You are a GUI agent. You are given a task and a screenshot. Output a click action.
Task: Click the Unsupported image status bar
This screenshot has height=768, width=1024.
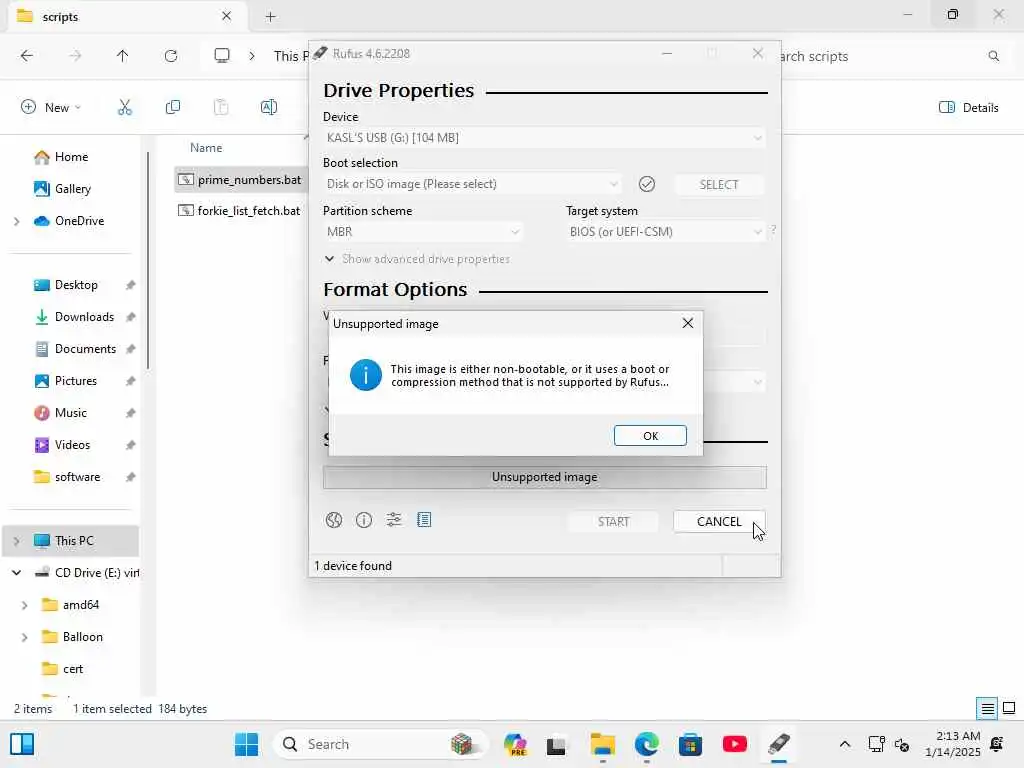point(545,477)
